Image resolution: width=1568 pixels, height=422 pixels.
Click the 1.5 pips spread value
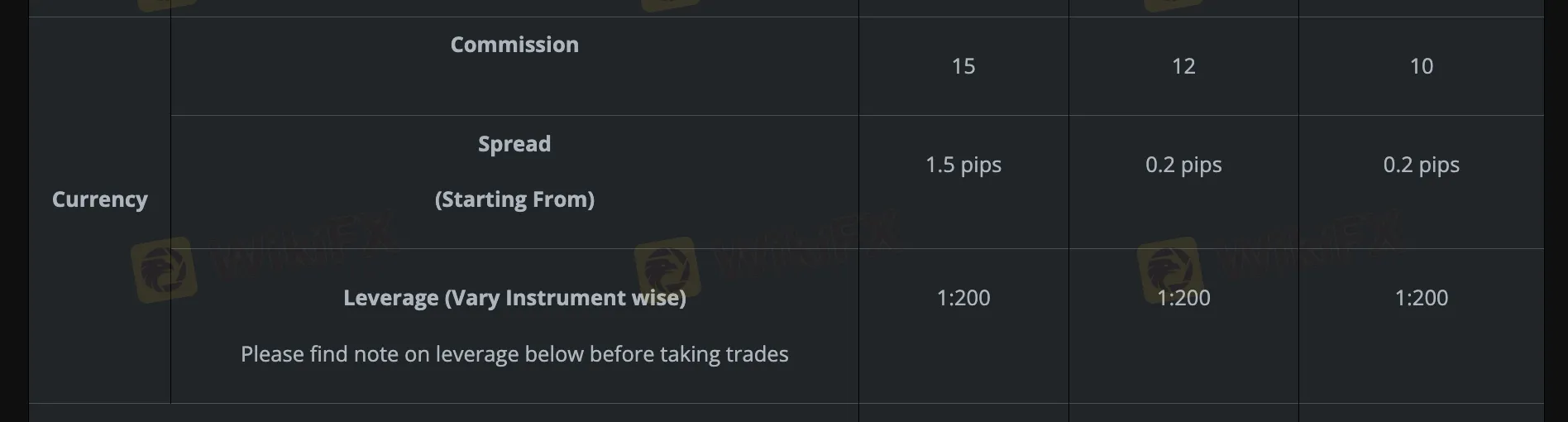(x=963, y=165)
